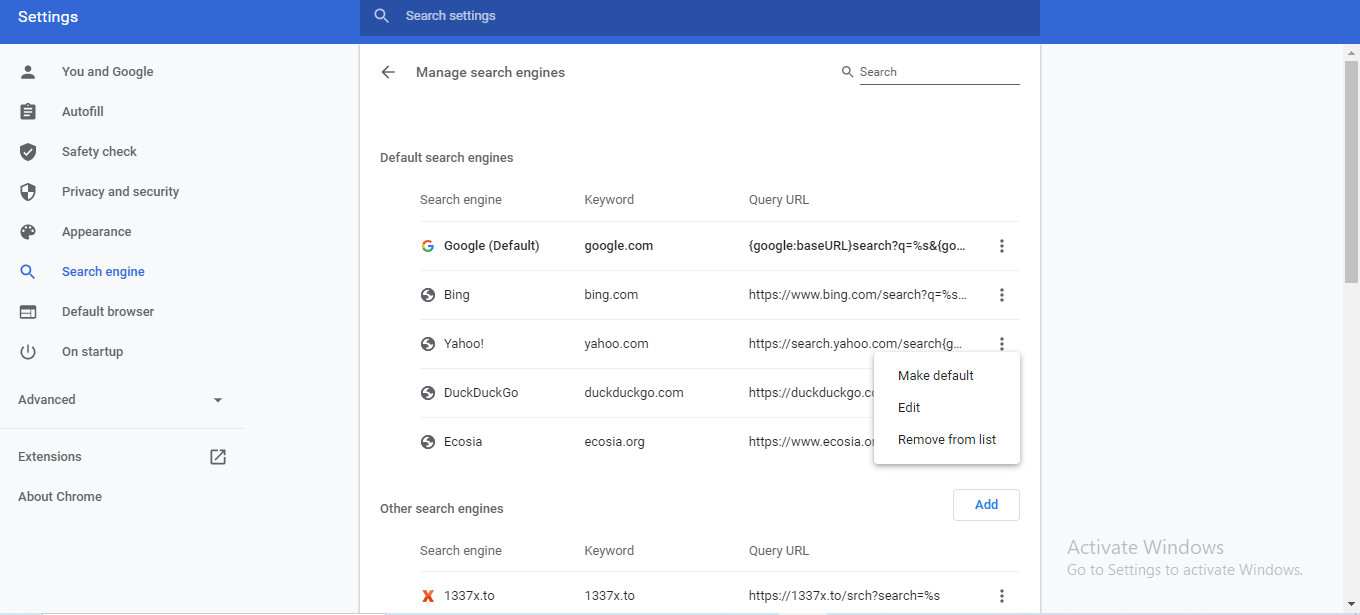Click the globe icon beside Bing

tap(428, 295)
